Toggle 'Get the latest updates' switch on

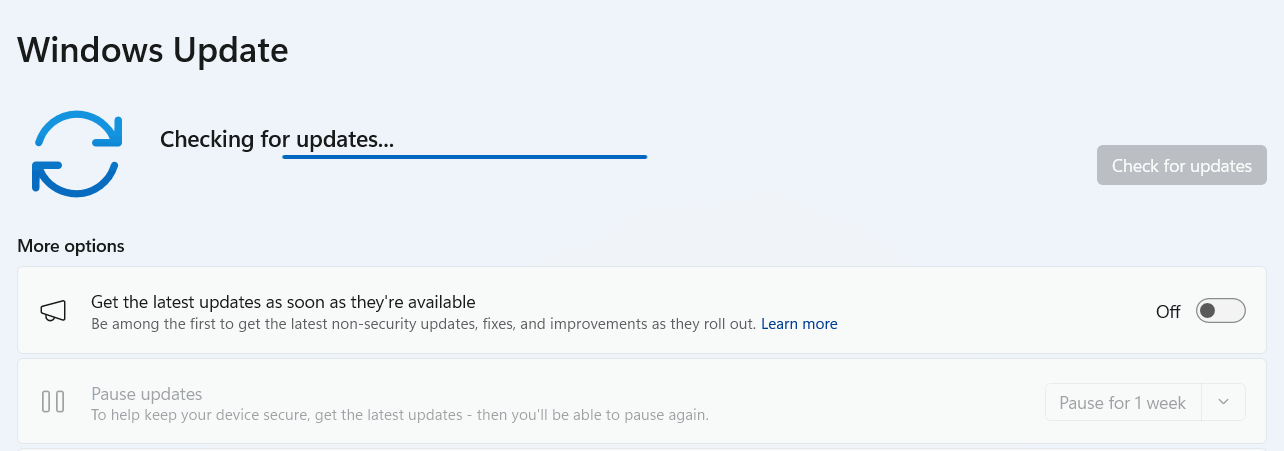point(1221,311)
